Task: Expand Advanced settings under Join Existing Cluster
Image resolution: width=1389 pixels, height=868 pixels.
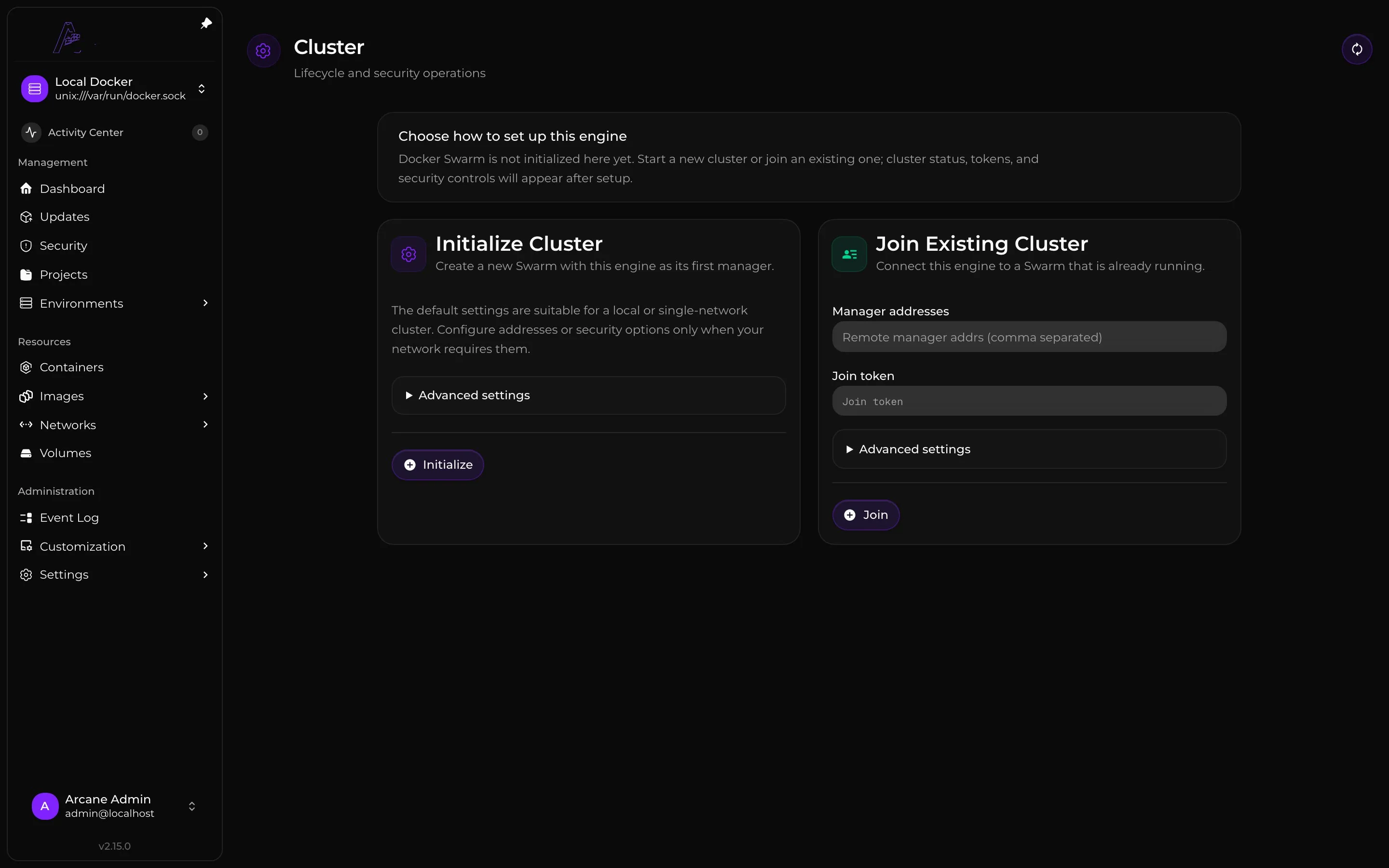Action: [x=1029, y=449]
